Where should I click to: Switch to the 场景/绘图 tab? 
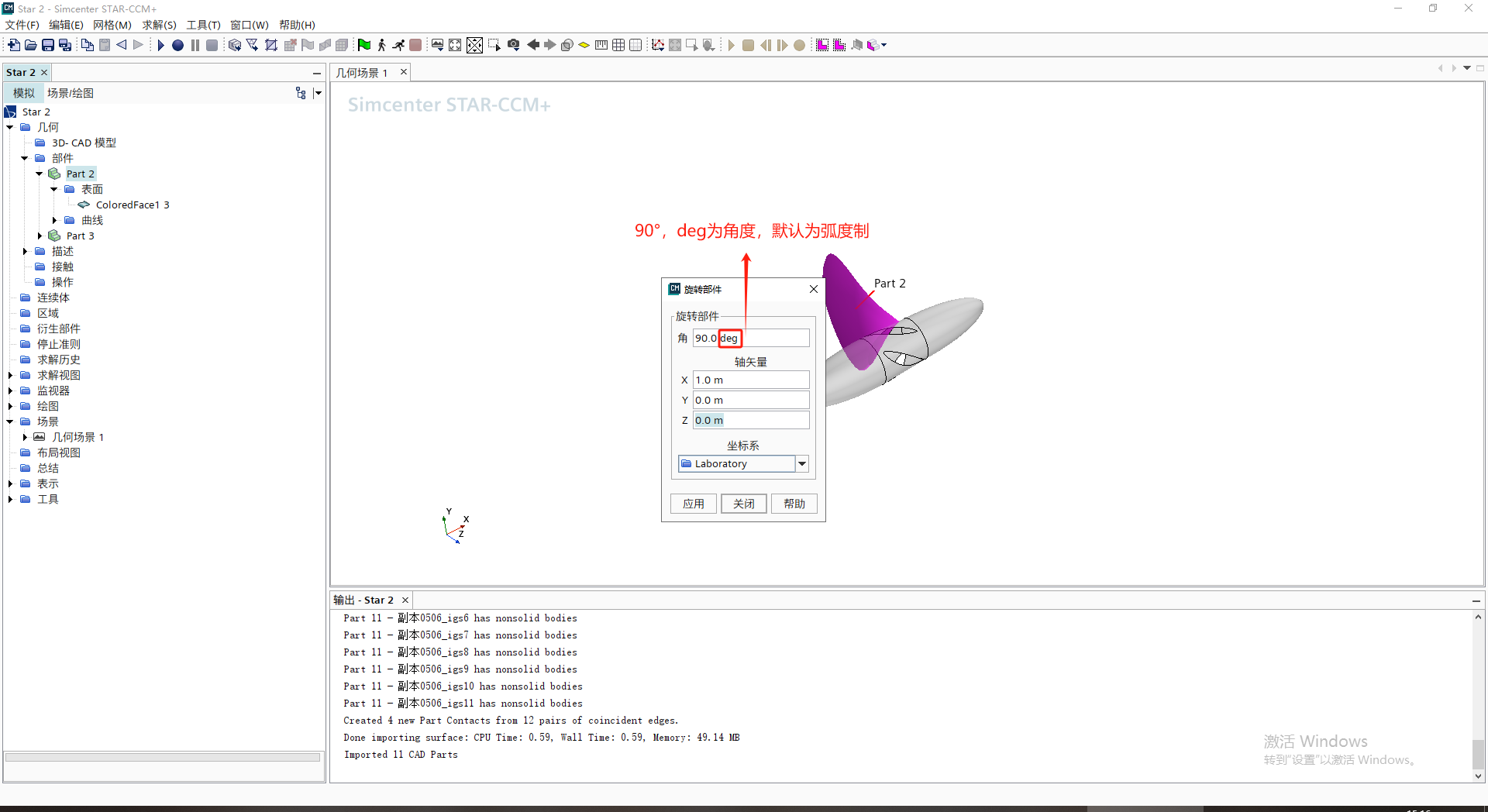(x=71, y=93)
